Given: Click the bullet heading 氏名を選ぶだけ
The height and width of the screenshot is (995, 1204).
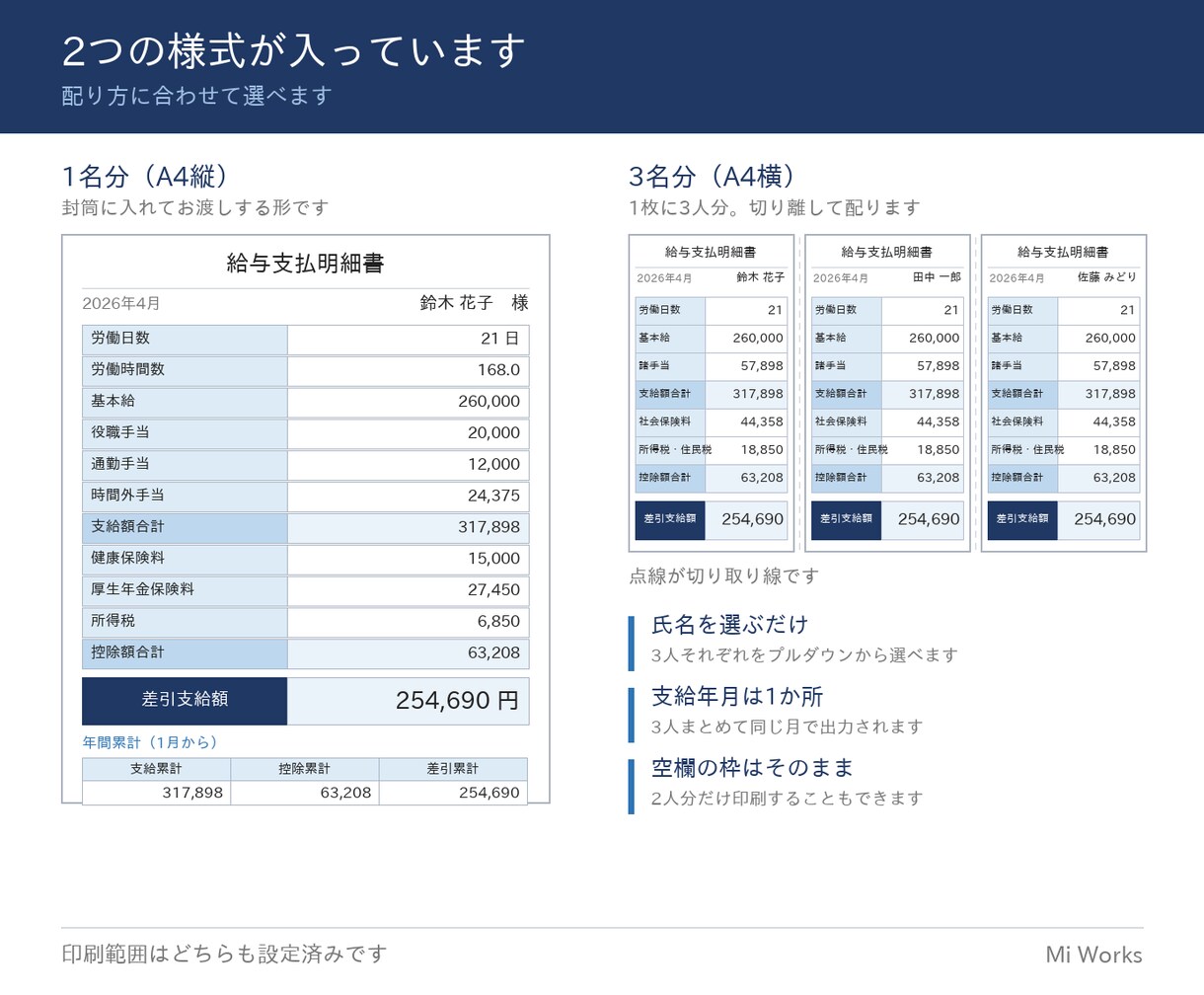Looking at the screenshot, I should coord(730,625).
